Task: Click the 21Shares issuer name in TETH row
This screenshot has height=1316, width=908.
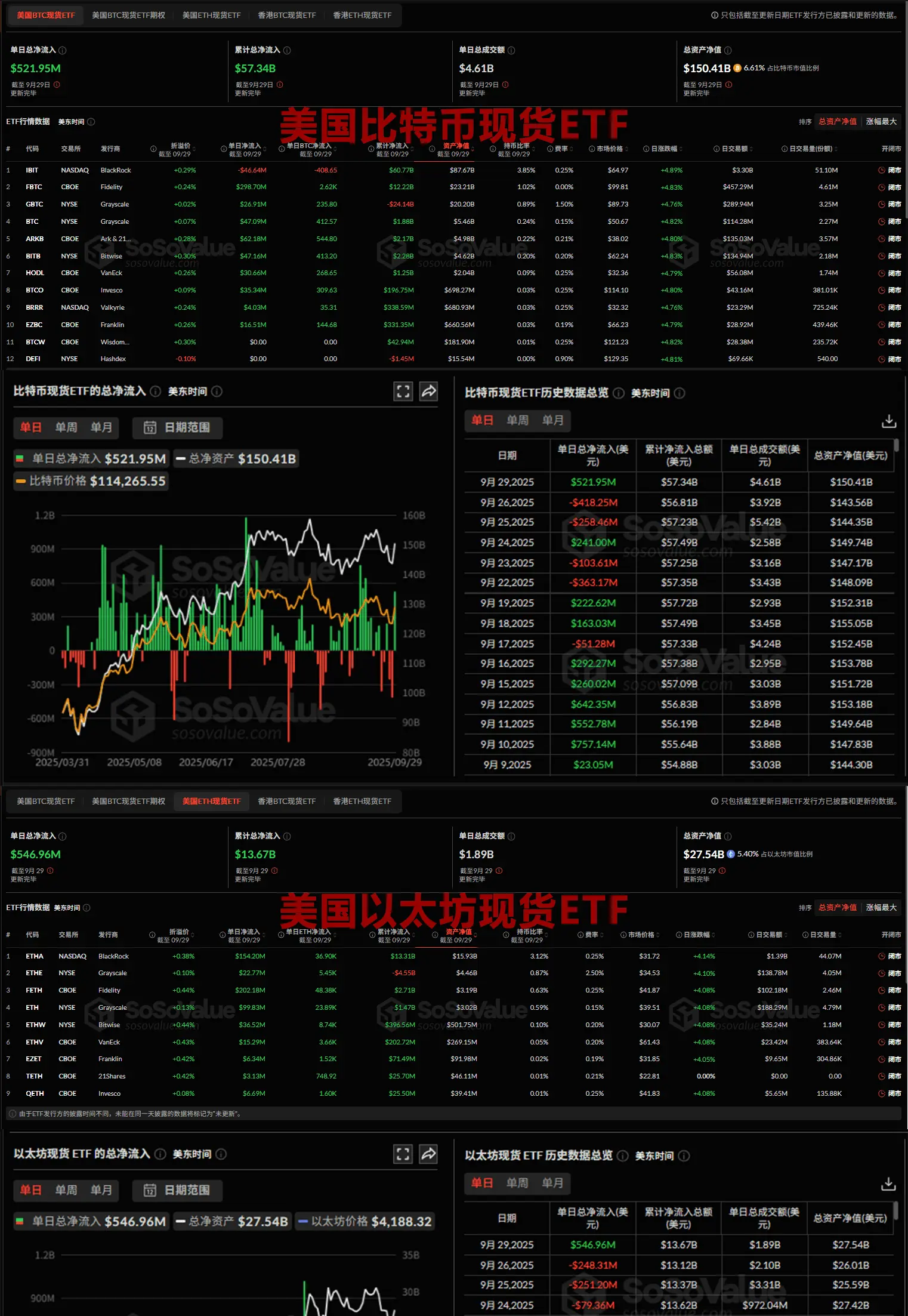Action: click(x=112, y=1076)
